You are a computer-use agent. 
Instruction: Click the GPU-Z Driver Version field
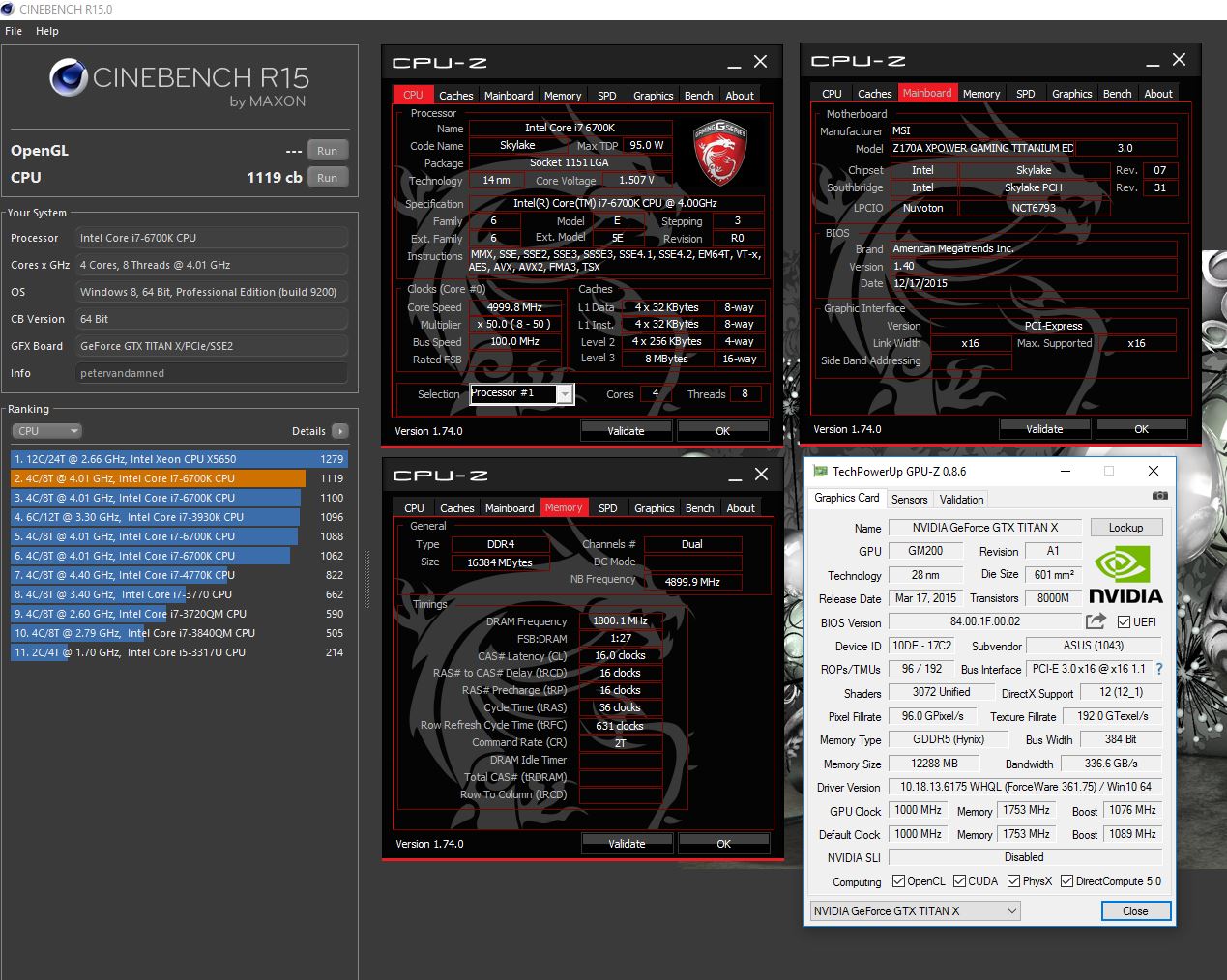pyautogui.click(x=1025, y=787)
